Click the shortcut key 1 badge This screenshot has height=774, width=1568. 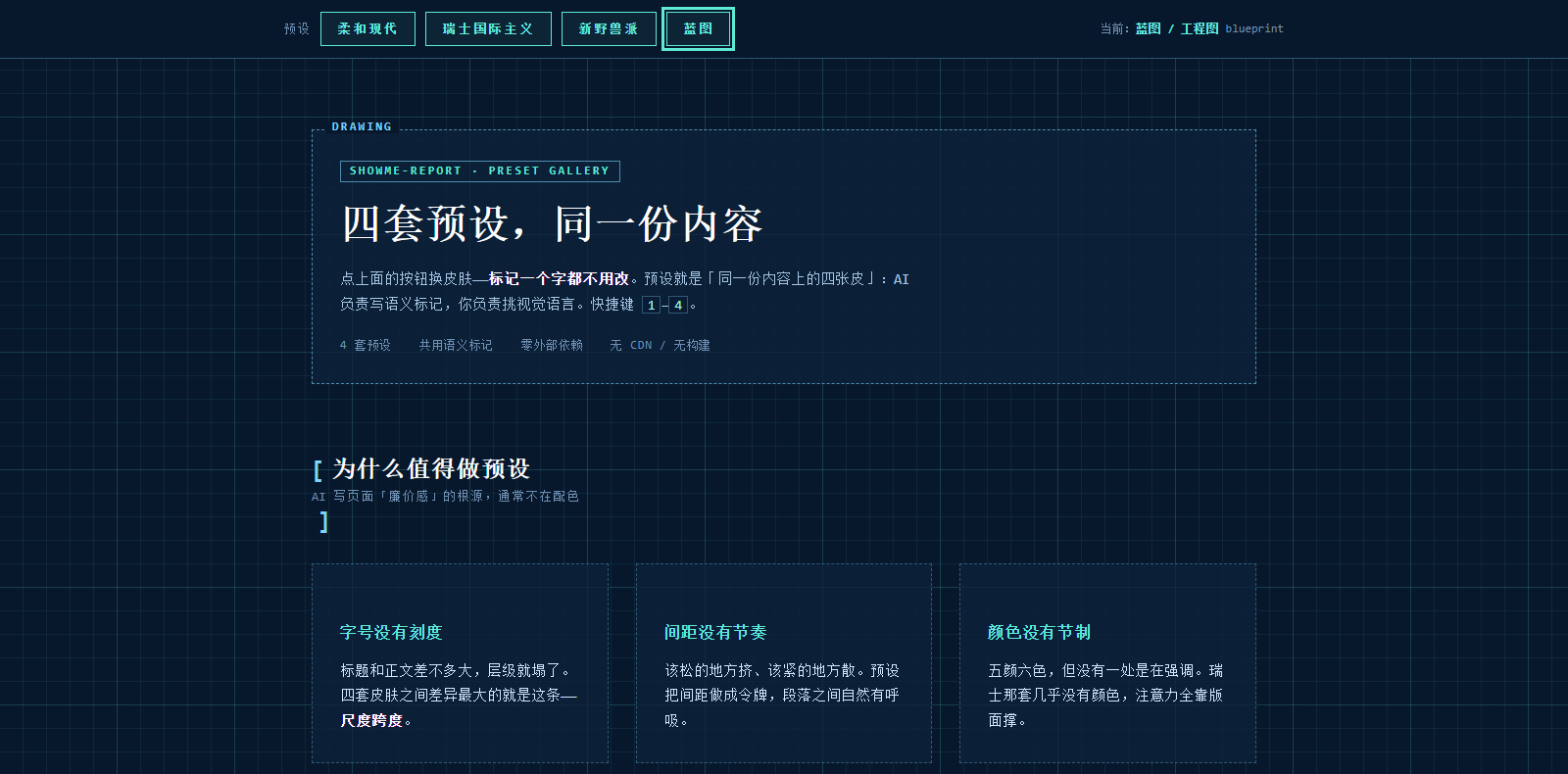[651, 305]
